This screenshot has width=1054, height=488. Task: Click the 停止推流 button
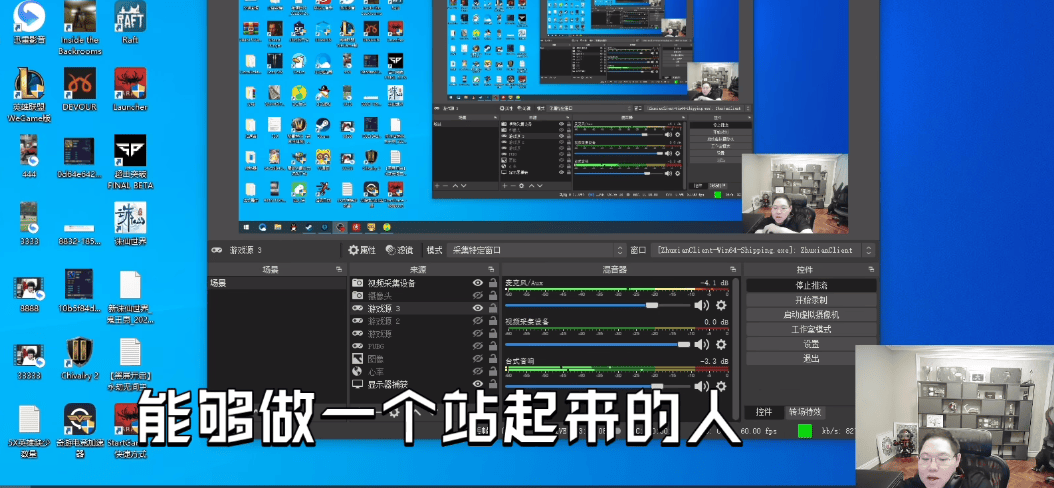(x=811, y=285)
